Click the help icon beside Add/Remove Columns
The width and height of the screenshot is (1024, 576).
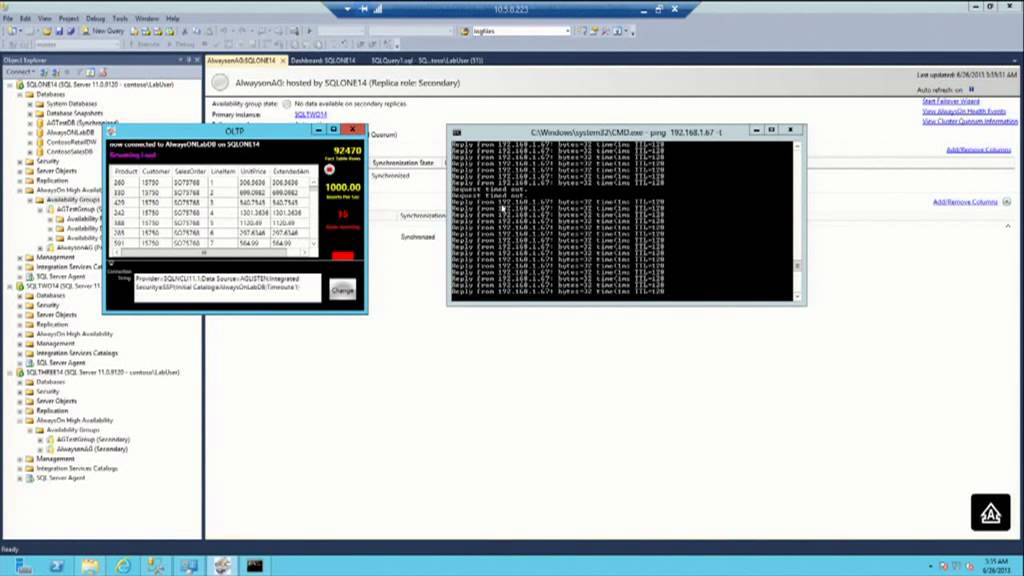point(1007,202)
